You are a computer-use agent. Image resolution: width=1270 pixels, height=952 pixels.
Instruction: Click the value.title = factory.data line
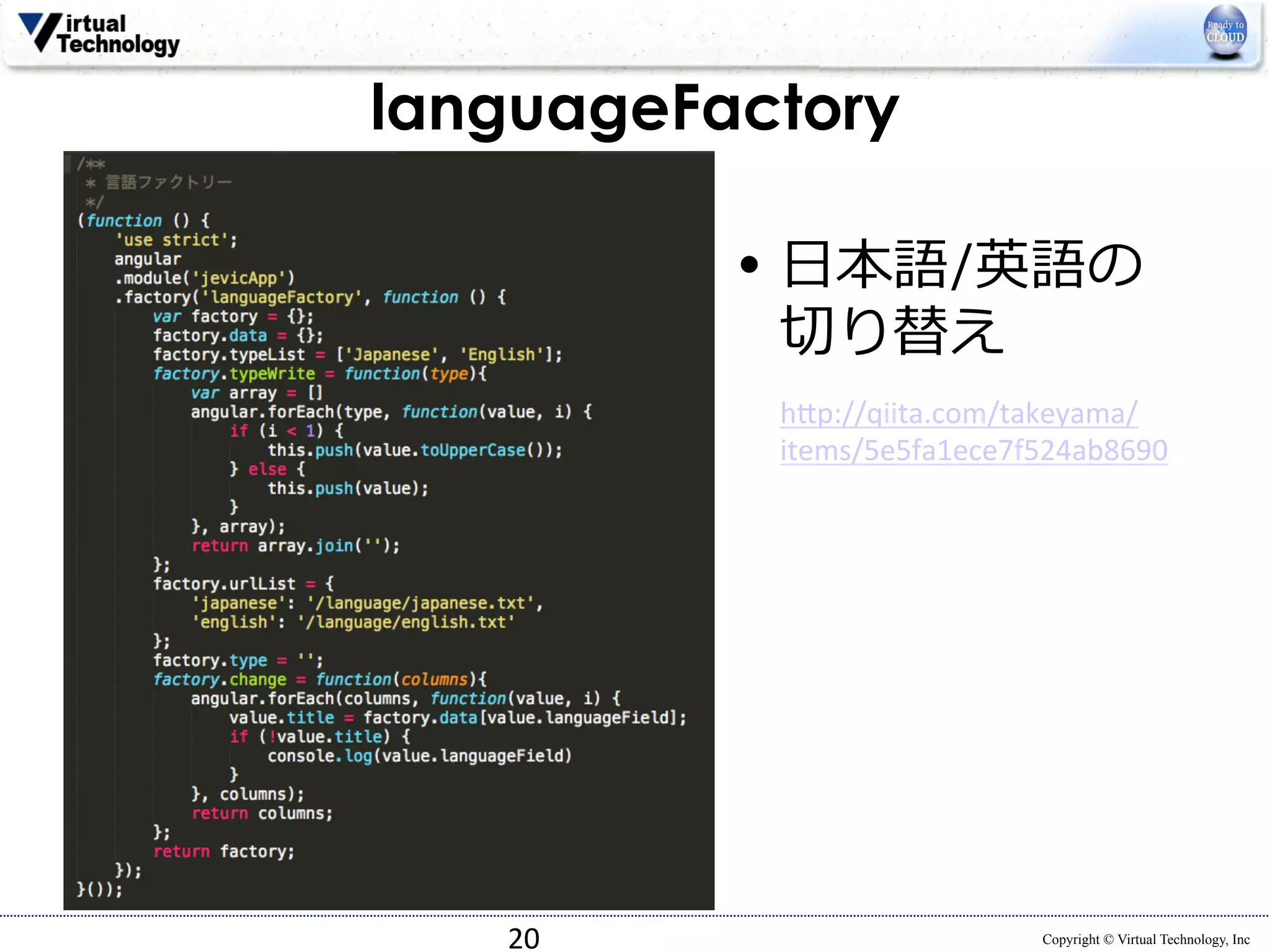coord(458,718)
